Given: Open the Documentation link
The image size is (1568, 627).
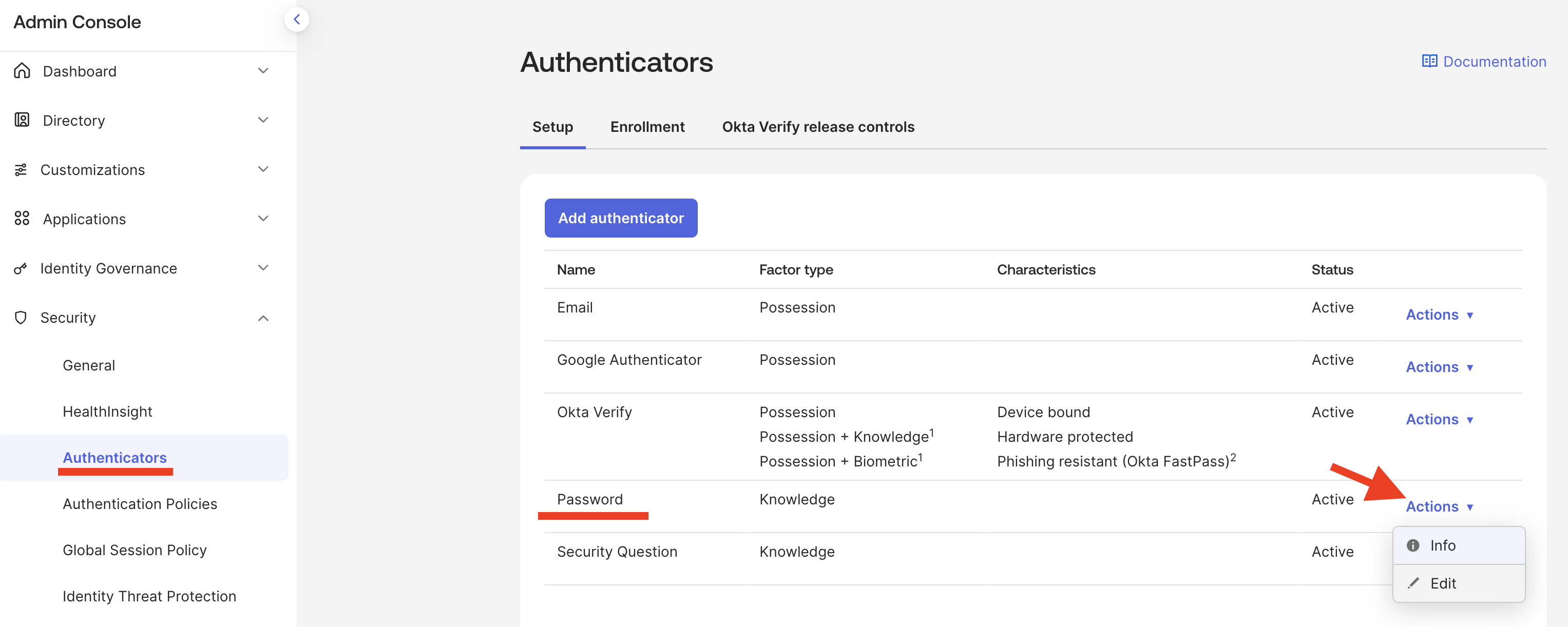Looking at the screenshot, I should 1483,62.
